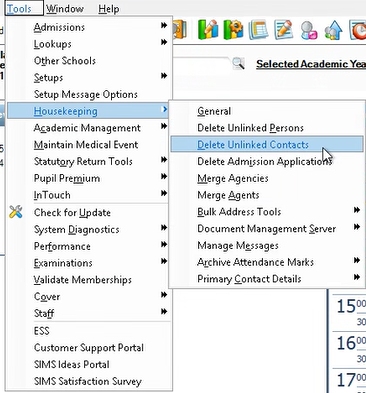
Task: Click the bar chart with pencil toolbar icon
Action: [208, 29]
